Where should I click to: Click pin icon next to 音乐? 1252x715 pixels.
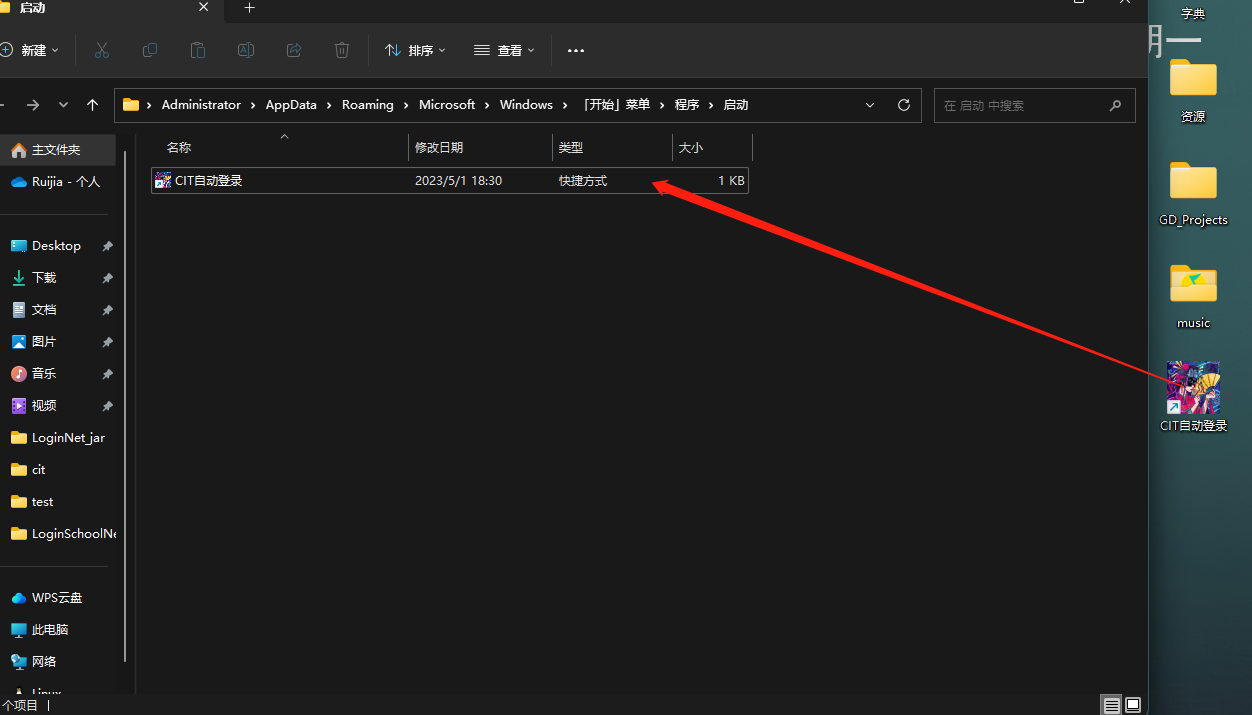tap(108, 374)
